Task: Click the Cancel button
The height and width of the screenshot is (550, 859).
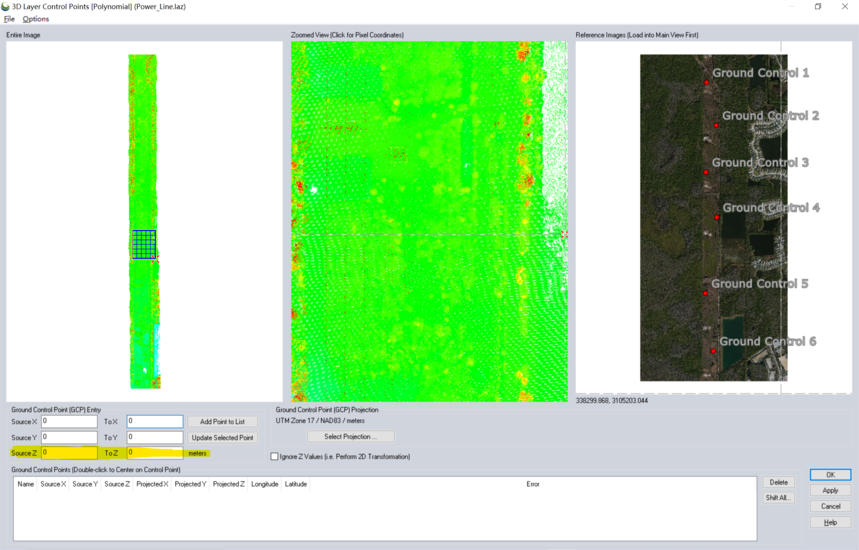Action: (831, 506)
